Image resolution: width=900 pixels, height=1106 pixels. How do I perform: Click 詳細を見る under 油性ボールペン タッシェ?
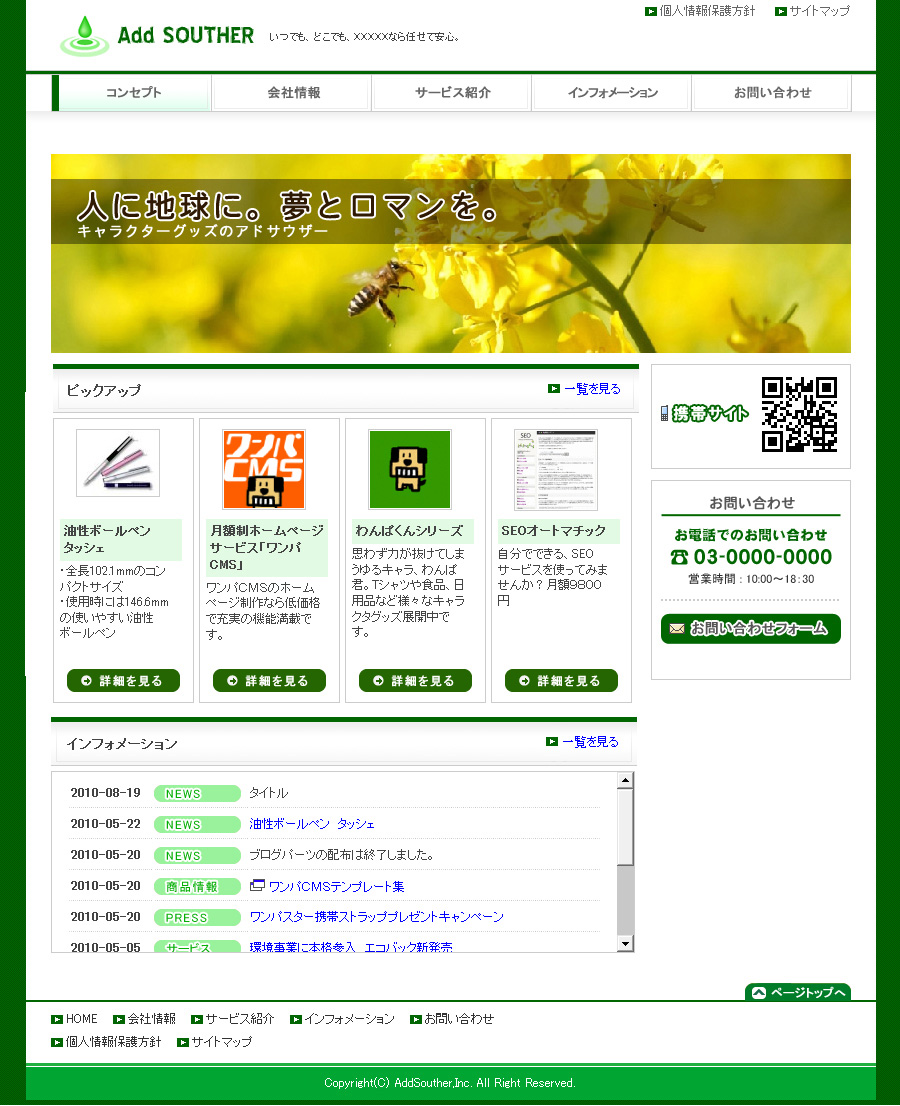(123, 681)
